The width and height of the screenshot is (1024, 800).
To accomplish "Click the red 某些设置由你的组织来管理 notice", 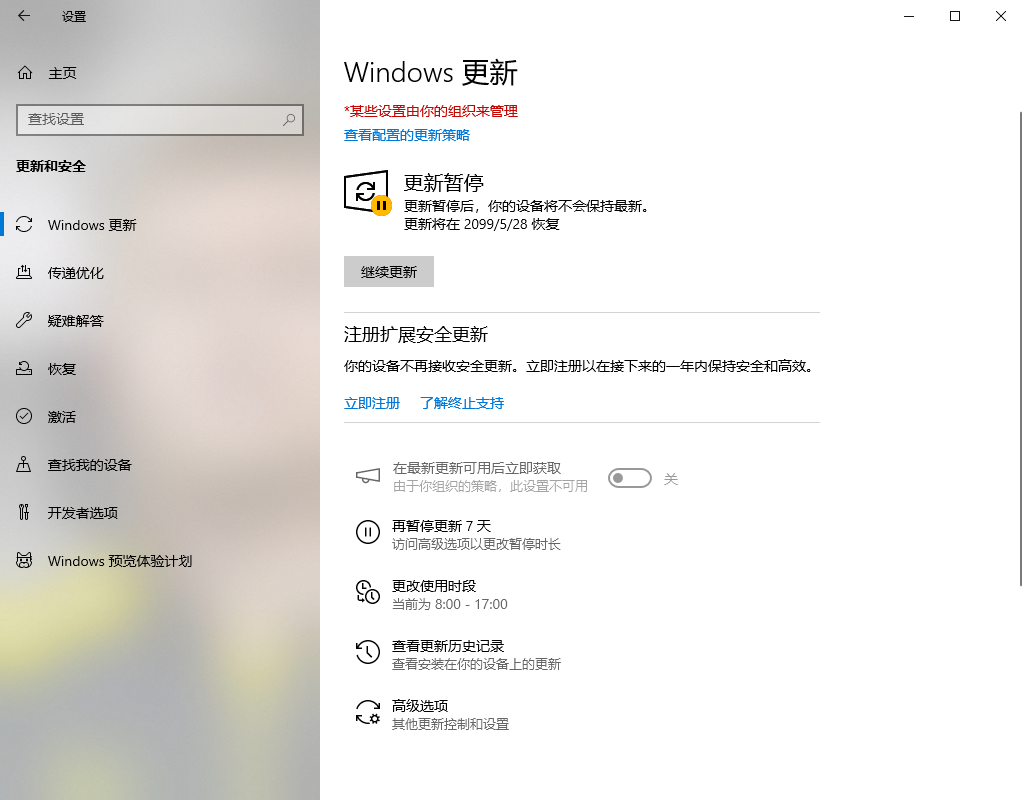I will 431,111.
